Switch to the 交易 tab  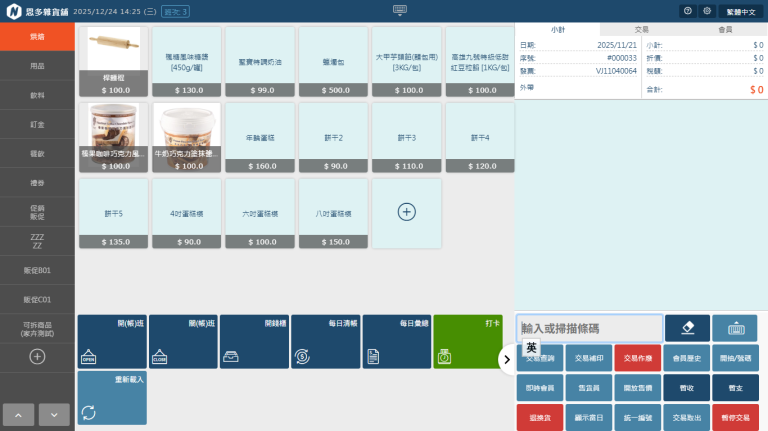(x=642, y=30)
